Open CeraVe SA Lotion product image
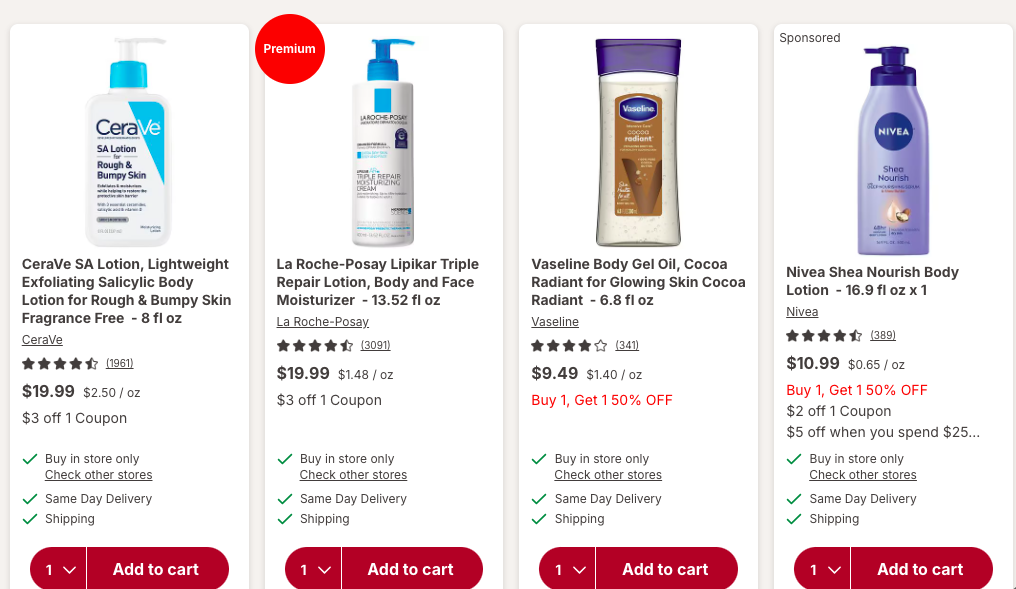The height and width of the screenshot is (589, 1016). pyautogui.click(x=129, y=143)
